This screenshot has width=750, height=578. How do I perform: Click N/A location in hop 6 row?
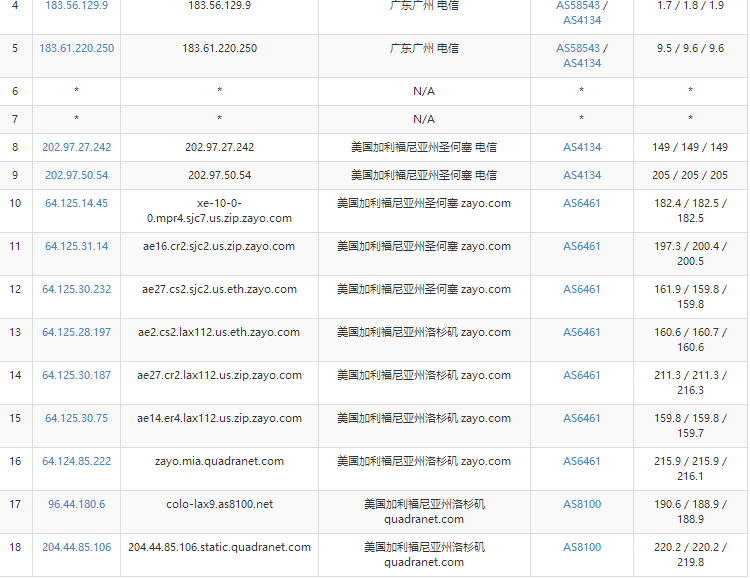tap(424, 91)
